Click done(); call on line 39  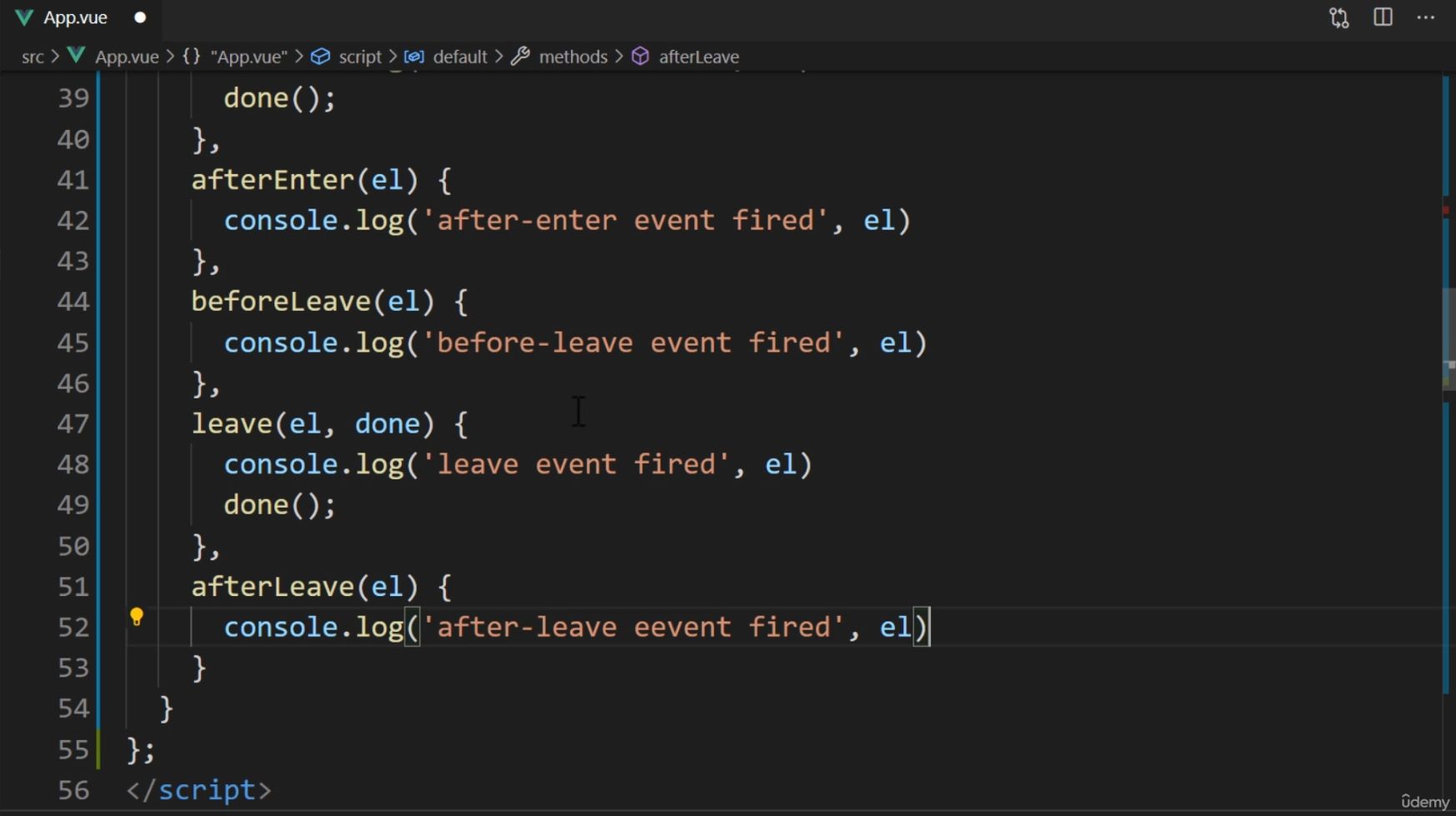279,98
